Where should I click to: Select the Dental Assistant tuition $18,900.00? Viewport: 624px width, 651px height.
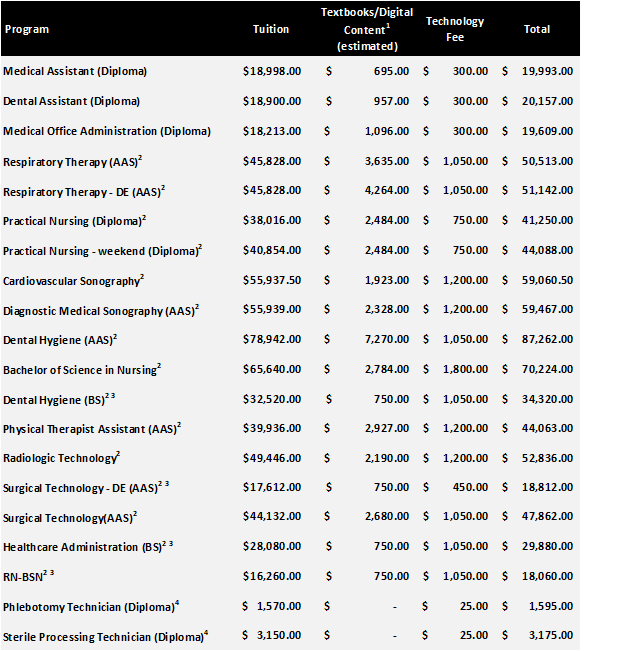click(x=271, y=102)
